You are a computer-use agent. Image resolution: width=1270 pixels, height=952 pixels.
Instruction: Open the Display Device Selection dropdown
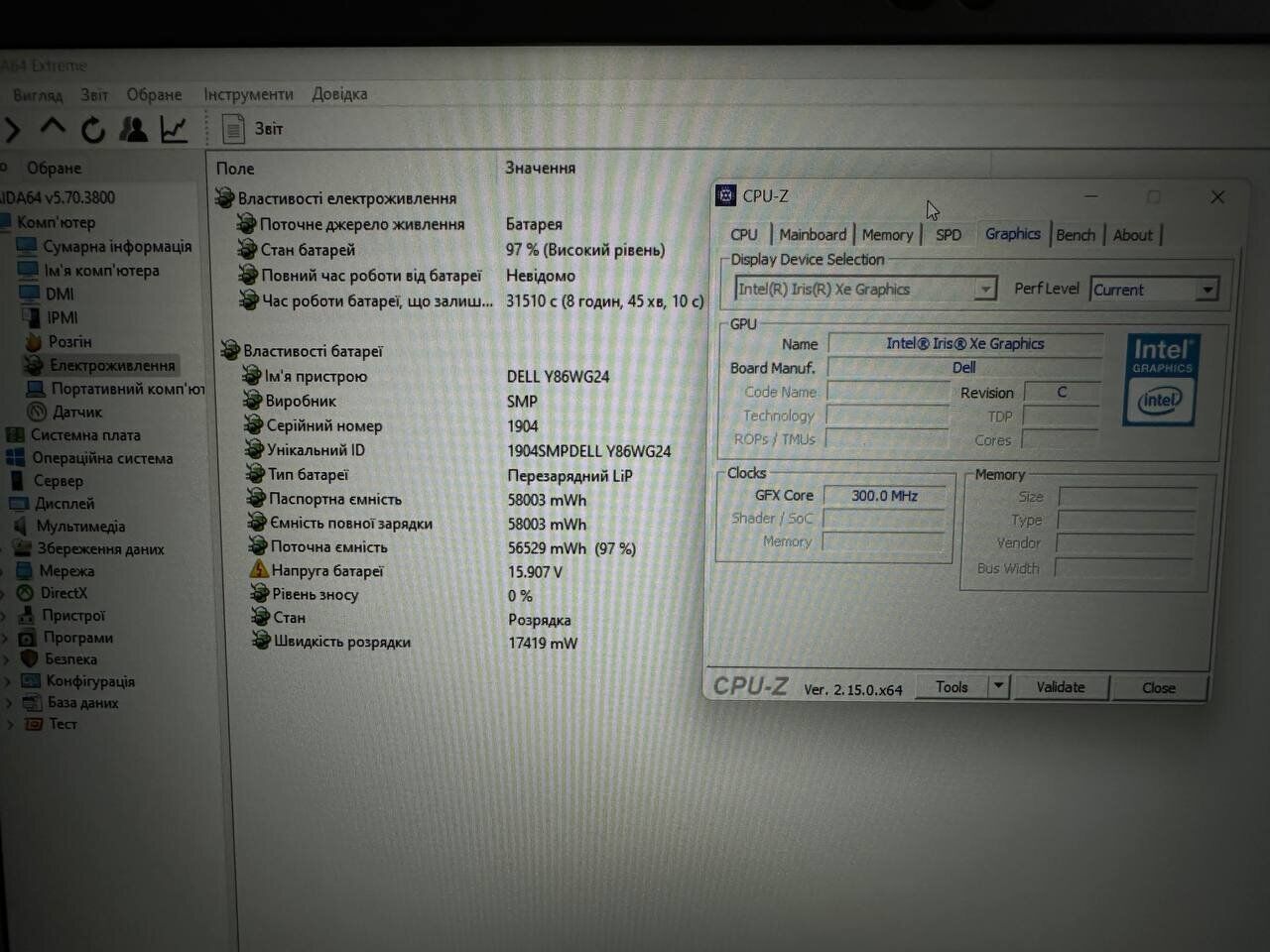[x=984, y=289]
